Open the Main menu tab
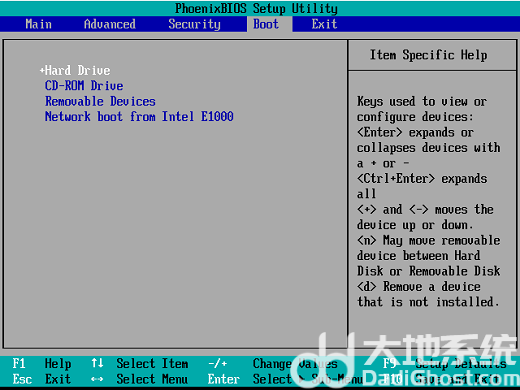The height and width of the screenshot is (390, 520). click(x=38, y=24)
